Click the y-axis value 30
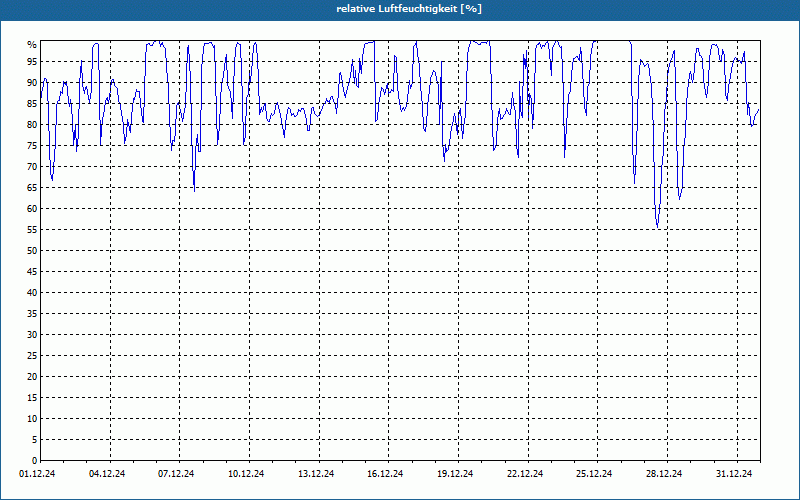 (x=32, y=335)
